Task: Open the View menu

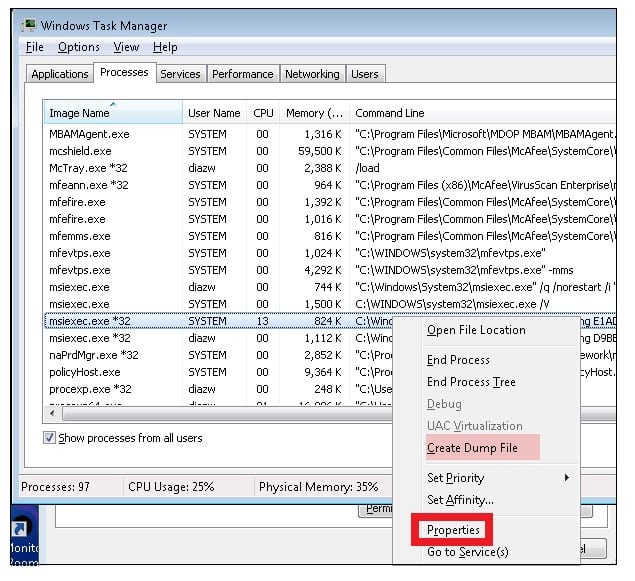Action: [126, 47]
